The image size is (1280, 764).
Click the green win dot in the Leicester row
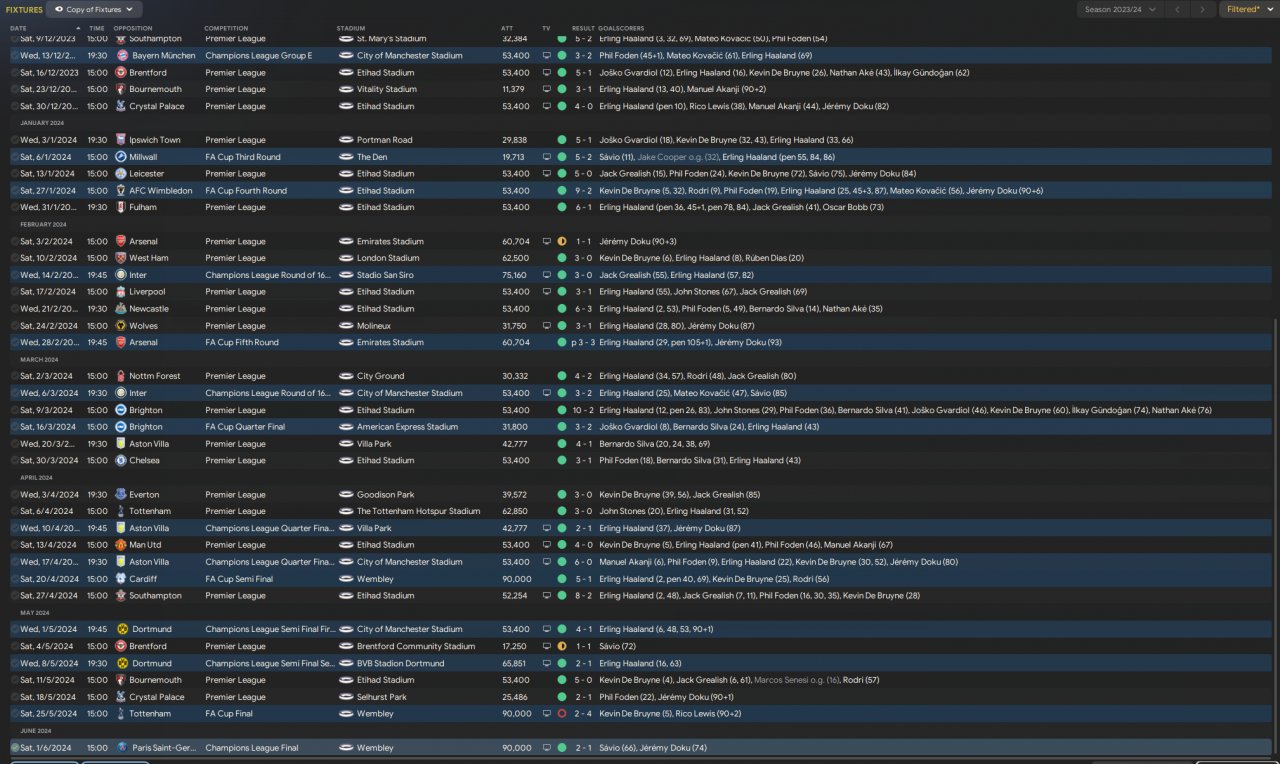562,174
